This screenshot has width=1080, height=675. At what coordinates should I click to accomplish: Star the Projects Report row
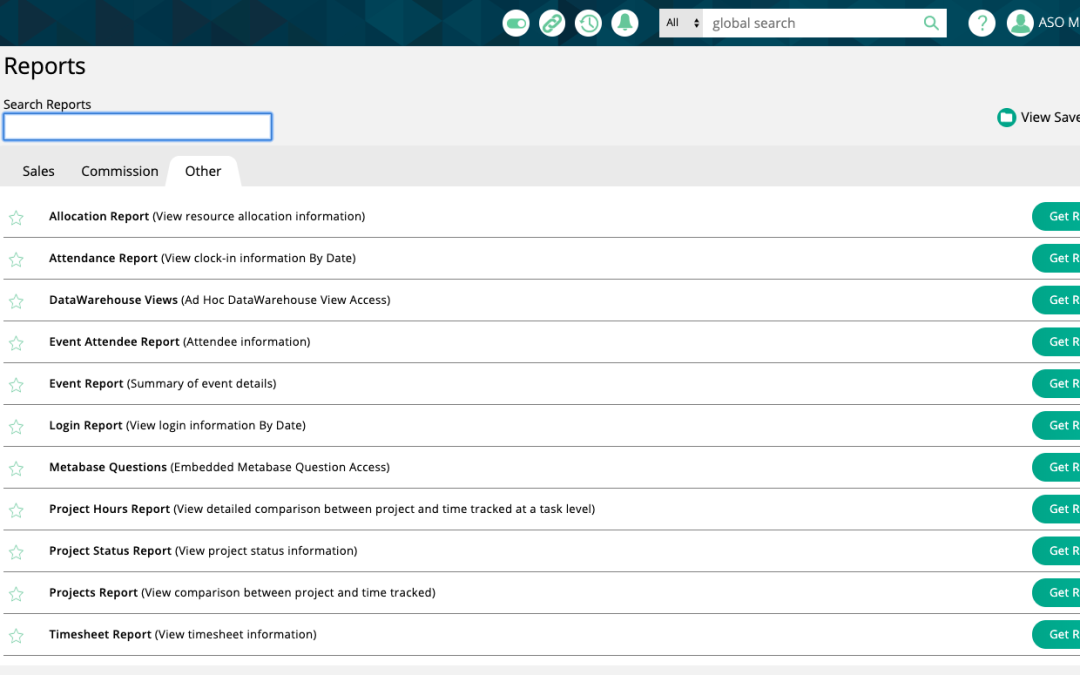(x=17, y=594)
